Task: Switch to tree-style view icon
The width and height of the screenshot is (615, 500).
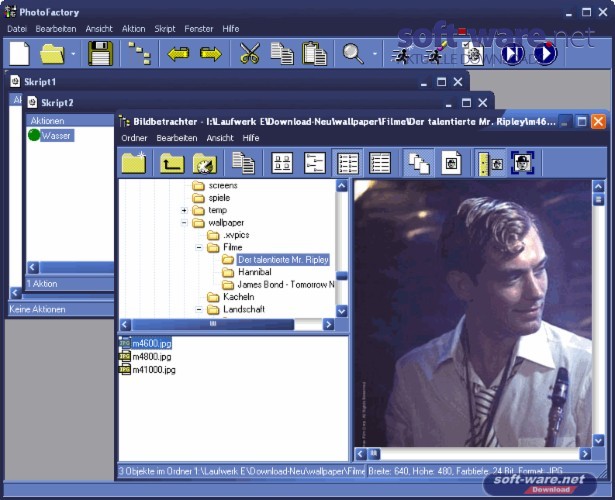Action: tap(315, 163)
